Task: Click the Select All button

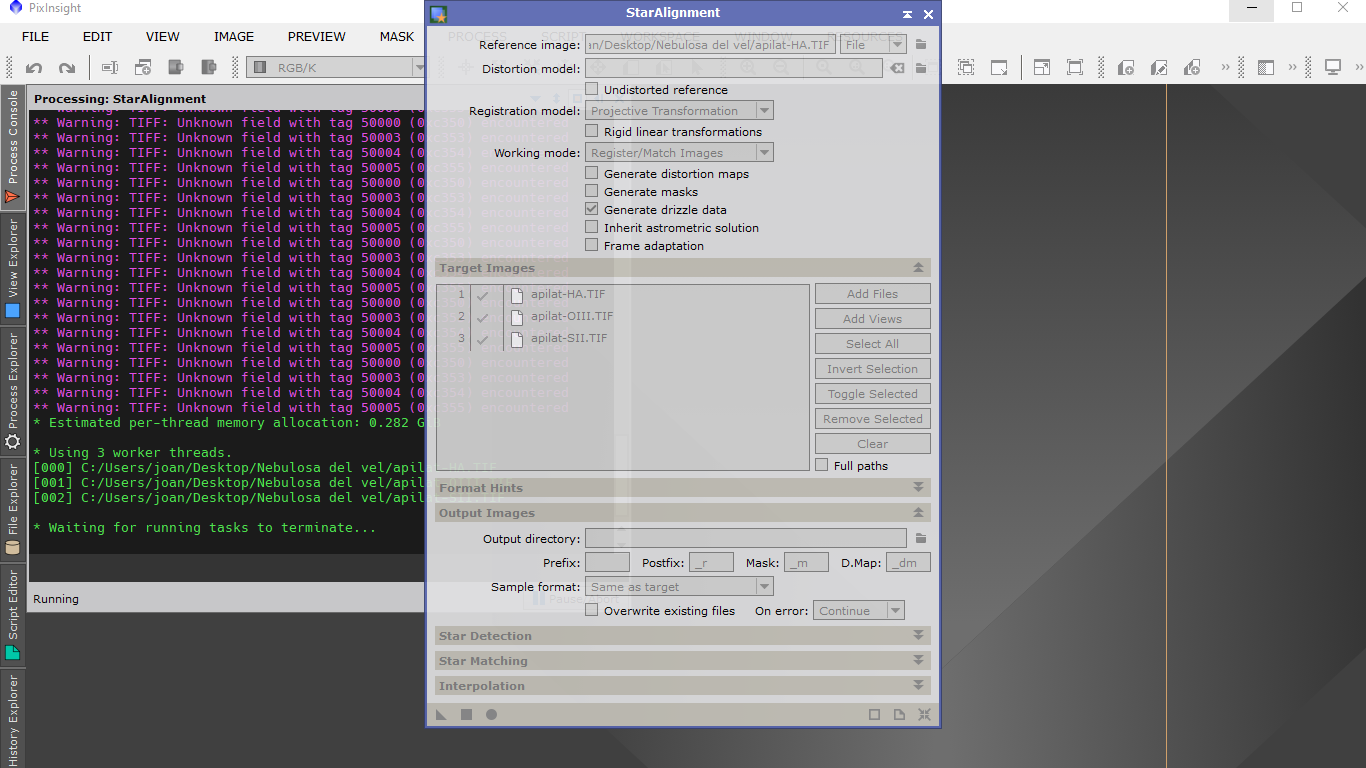Action: [x=873, y=344]
